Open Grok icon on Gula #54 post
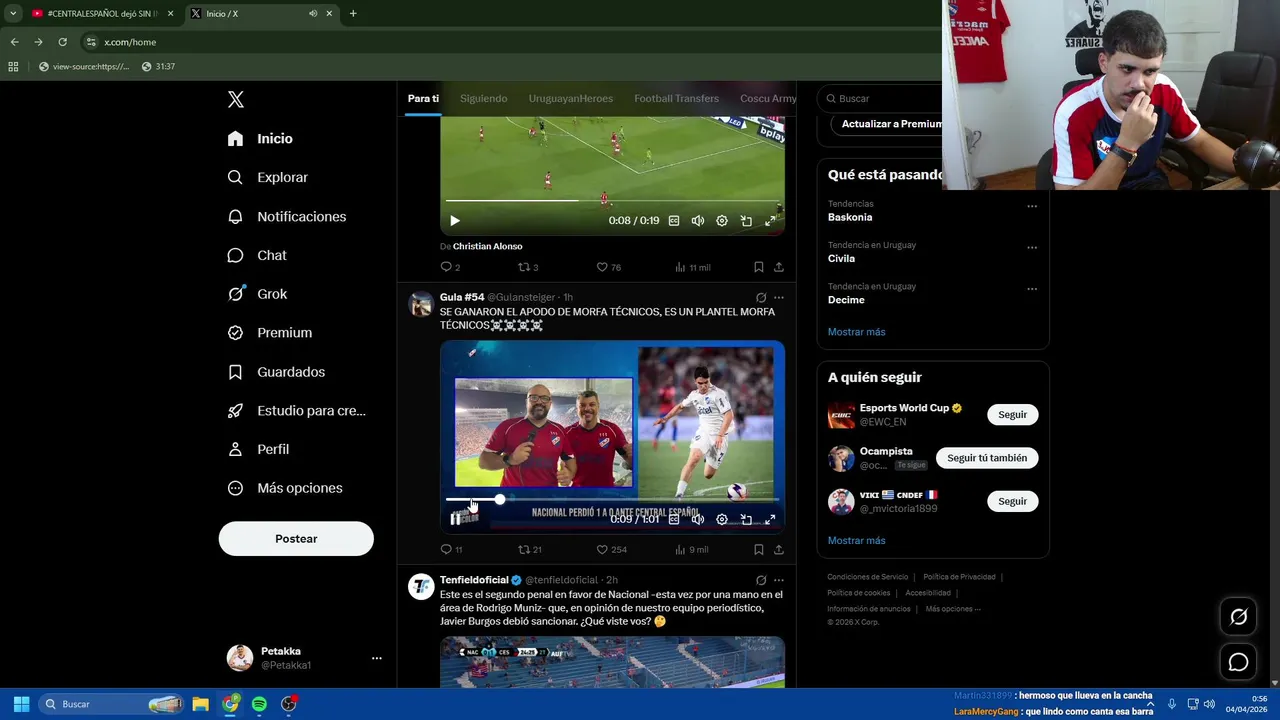 point(761,298)
